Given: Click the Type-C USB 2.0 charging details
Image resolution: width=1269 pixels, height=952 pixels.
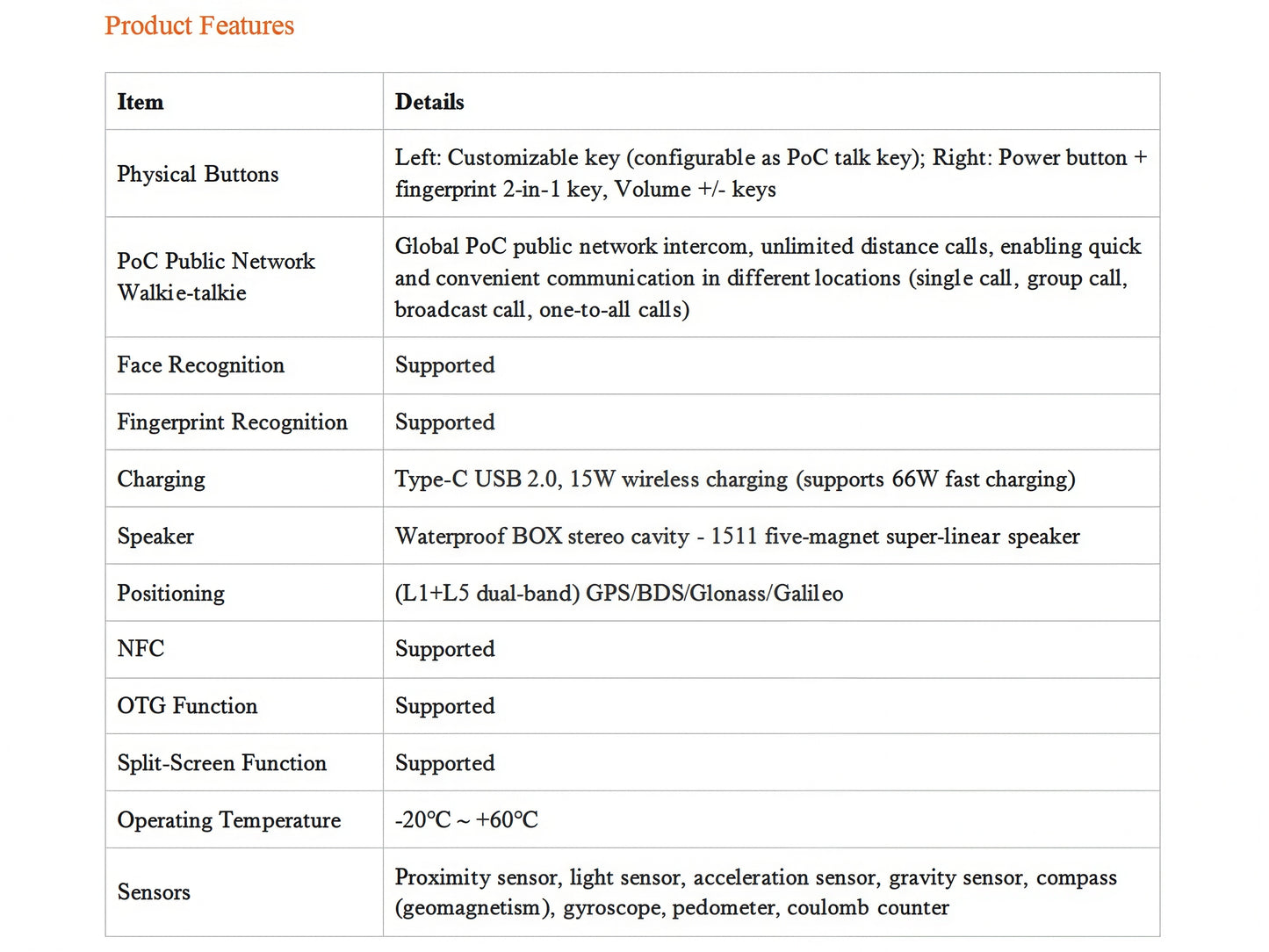Looking at the screenshot, I should 735,480.
